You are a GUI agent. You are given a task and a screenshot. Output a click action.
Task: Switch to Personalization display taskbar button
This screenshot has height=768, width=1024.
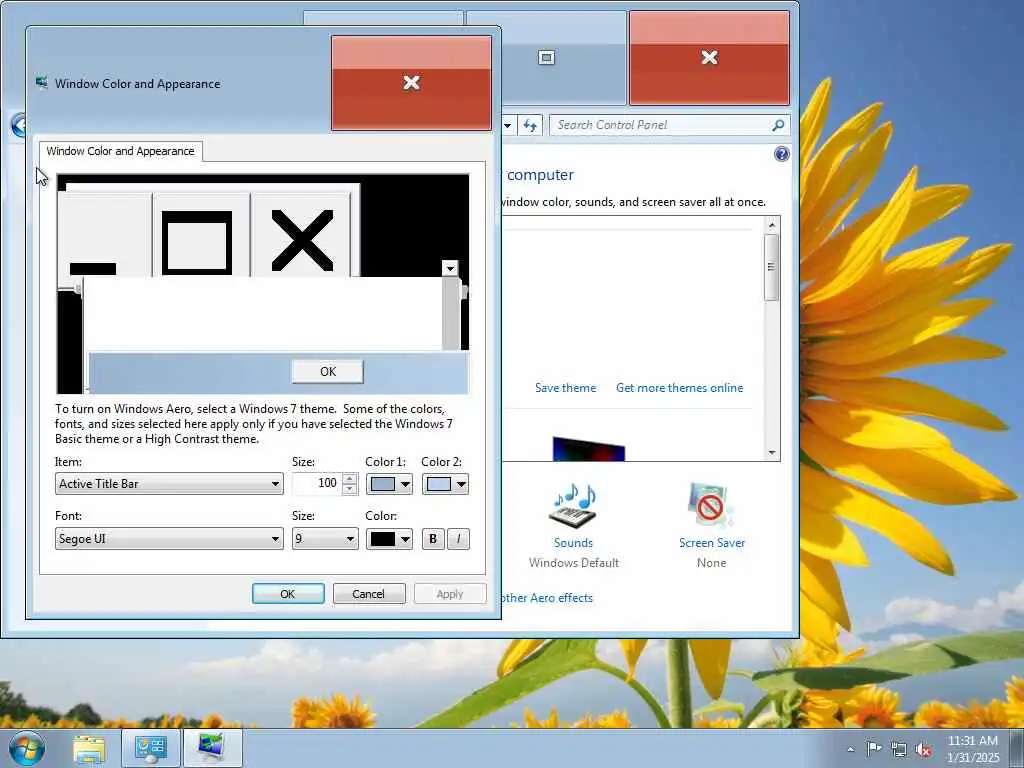[212, 748]
